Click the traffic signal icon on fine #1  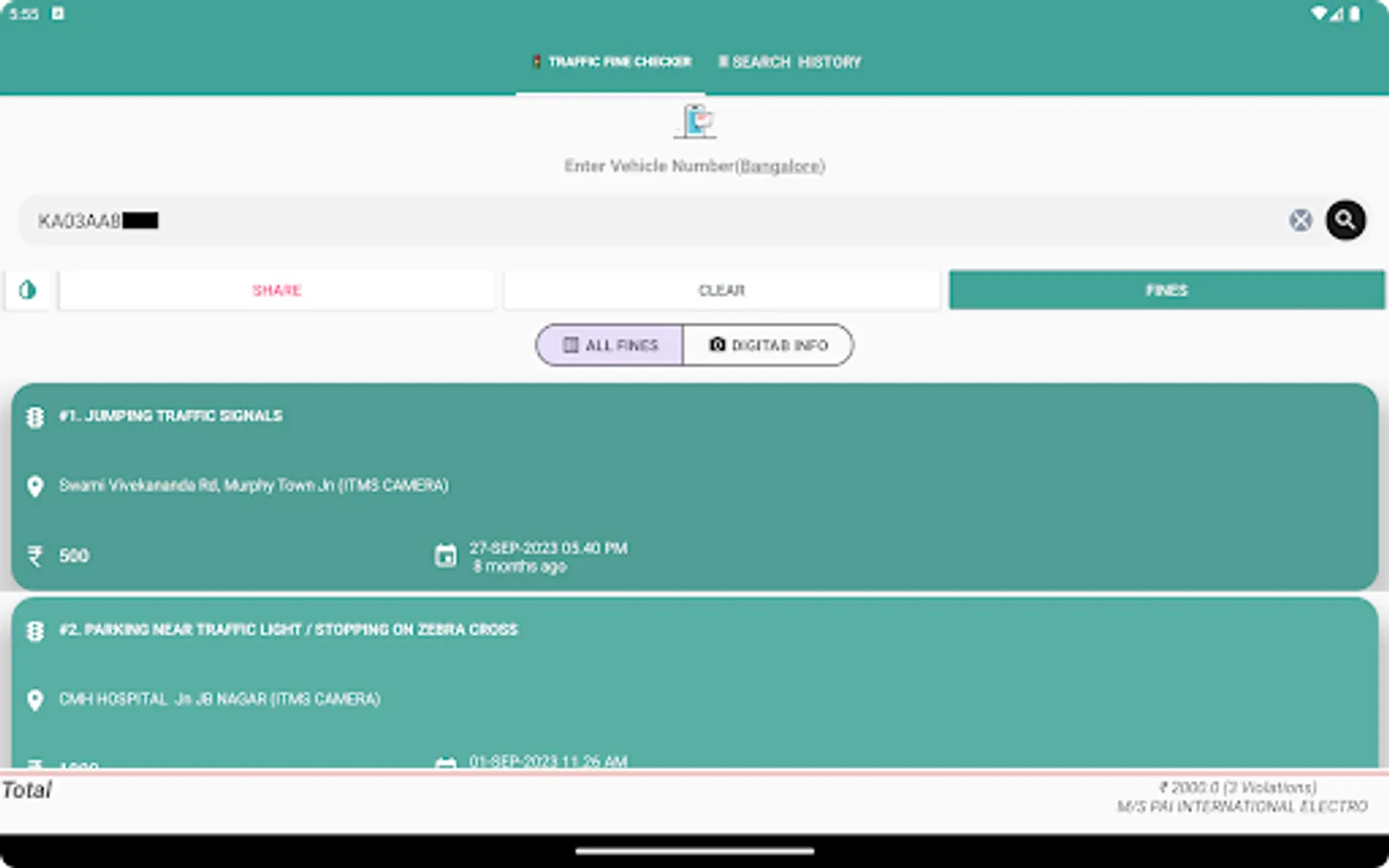36,416
